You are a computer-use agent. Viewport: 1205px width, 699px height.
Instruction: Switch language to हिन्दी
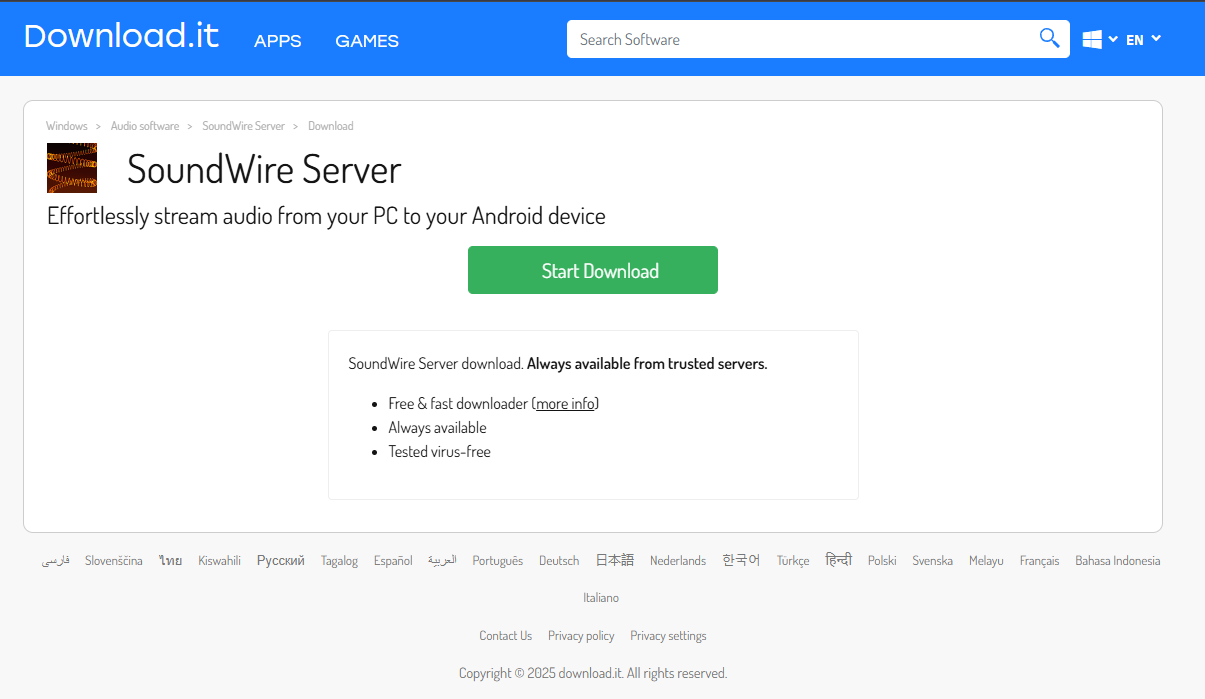tap(839, 560)
